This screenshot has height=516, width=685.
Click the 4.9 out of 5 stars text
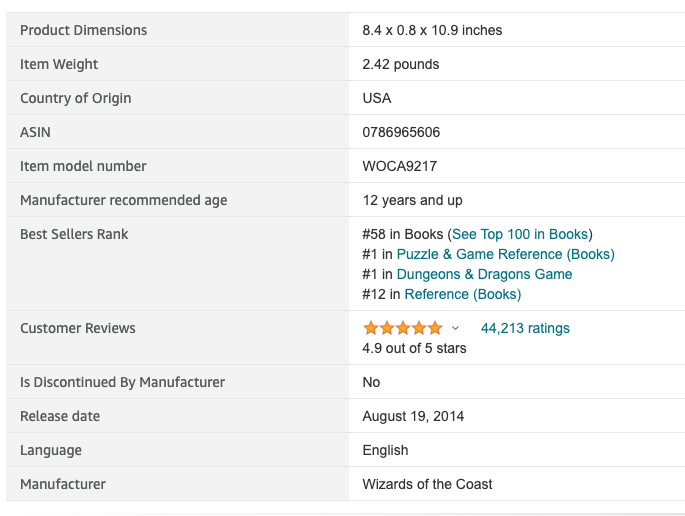[x=414, y=348]
